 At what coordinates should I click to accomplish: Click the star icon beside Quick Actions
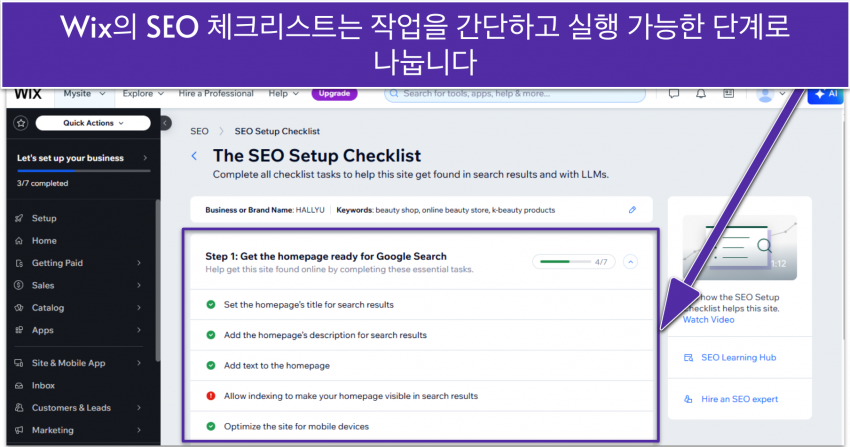(21, 123)
